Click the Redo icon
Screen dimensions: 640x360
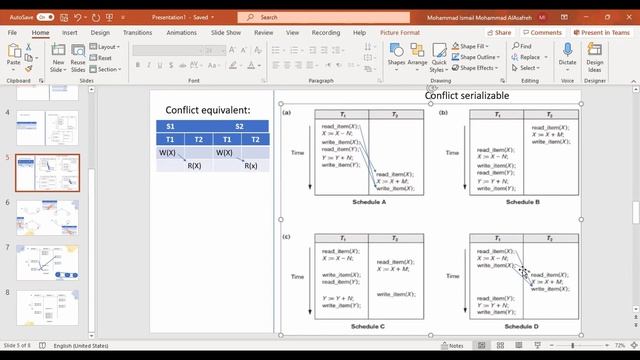click(96, 17)
